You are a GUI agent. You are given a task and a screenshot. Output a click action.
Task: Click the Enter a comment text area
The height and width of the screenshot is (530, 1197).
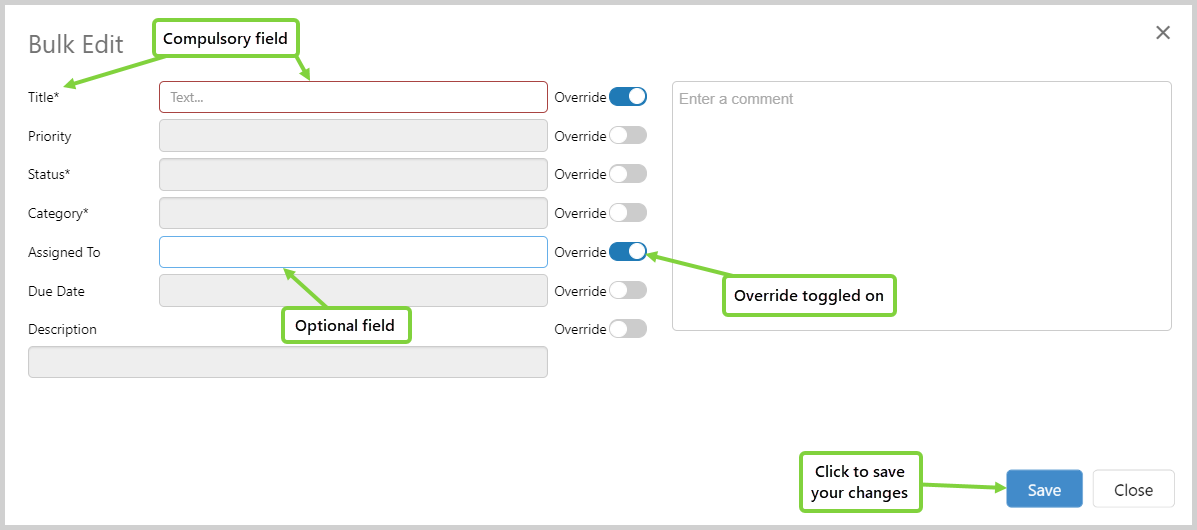[x=921, y=205]
